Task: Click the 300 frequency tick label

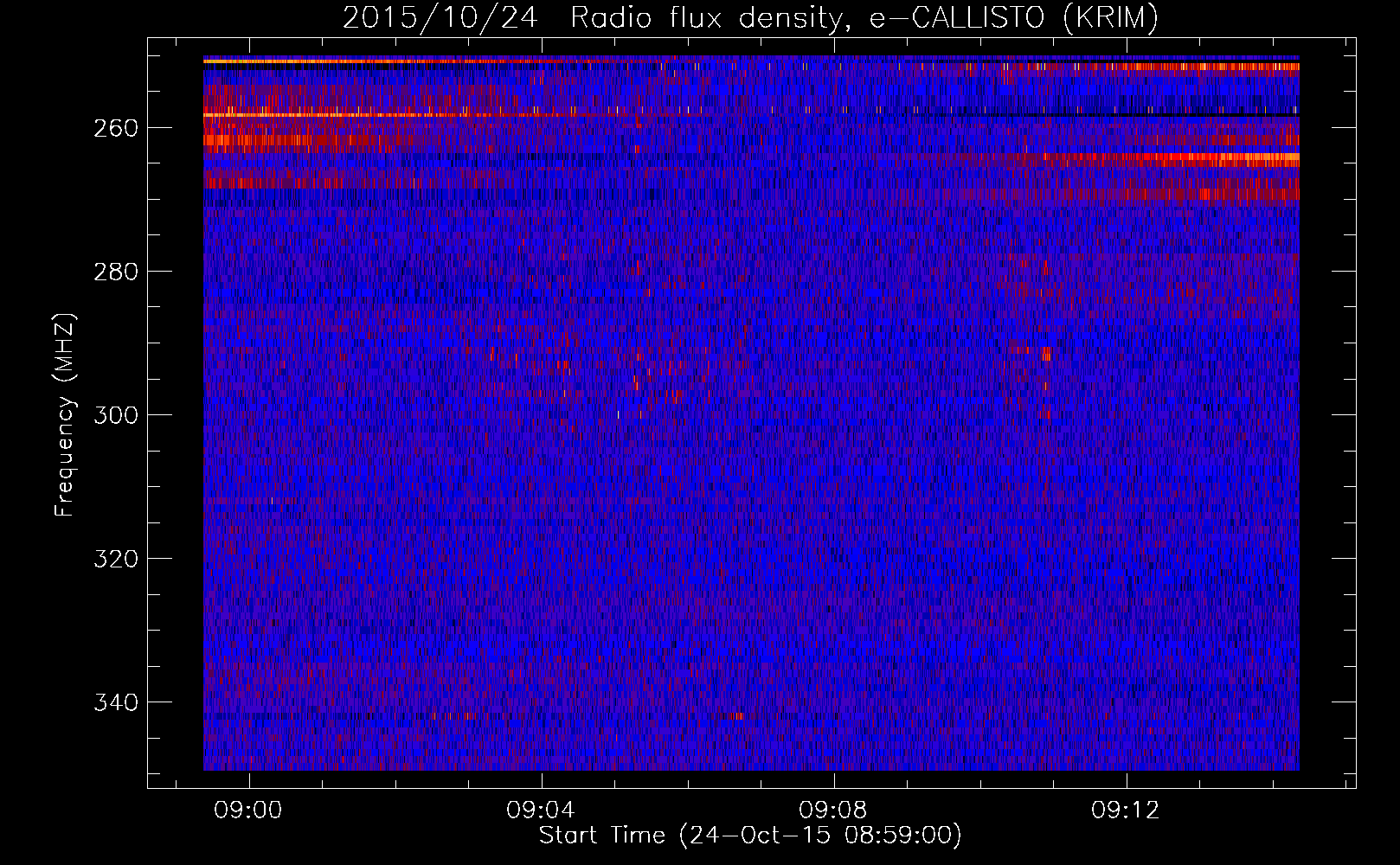Action: (115, 415)
